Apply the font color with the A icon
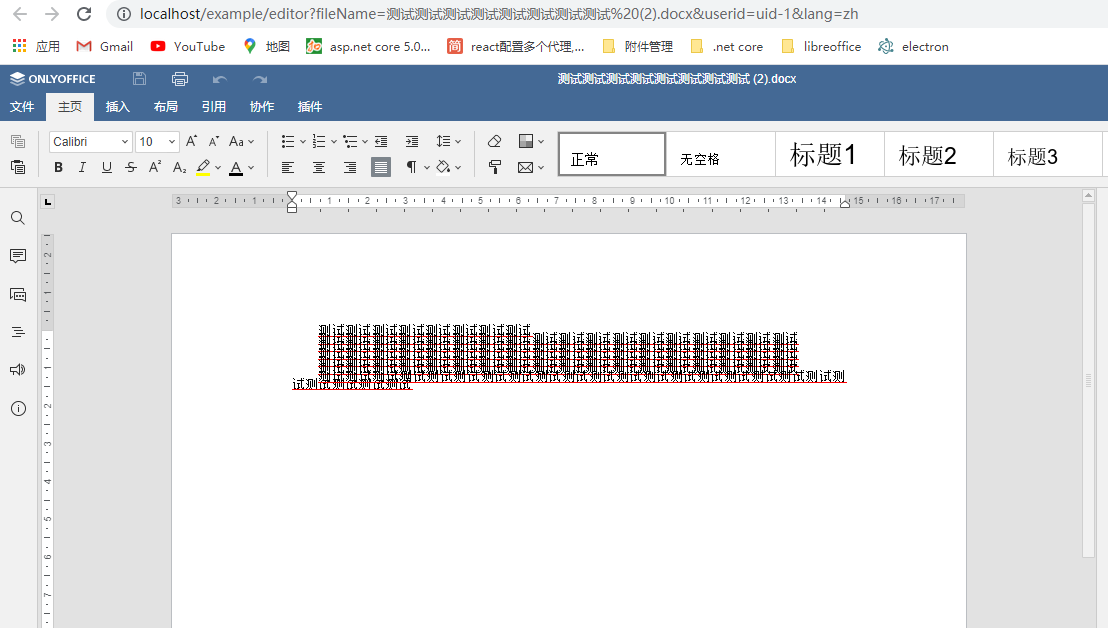This screenshot has width=1108, height=628. point(236,167)
